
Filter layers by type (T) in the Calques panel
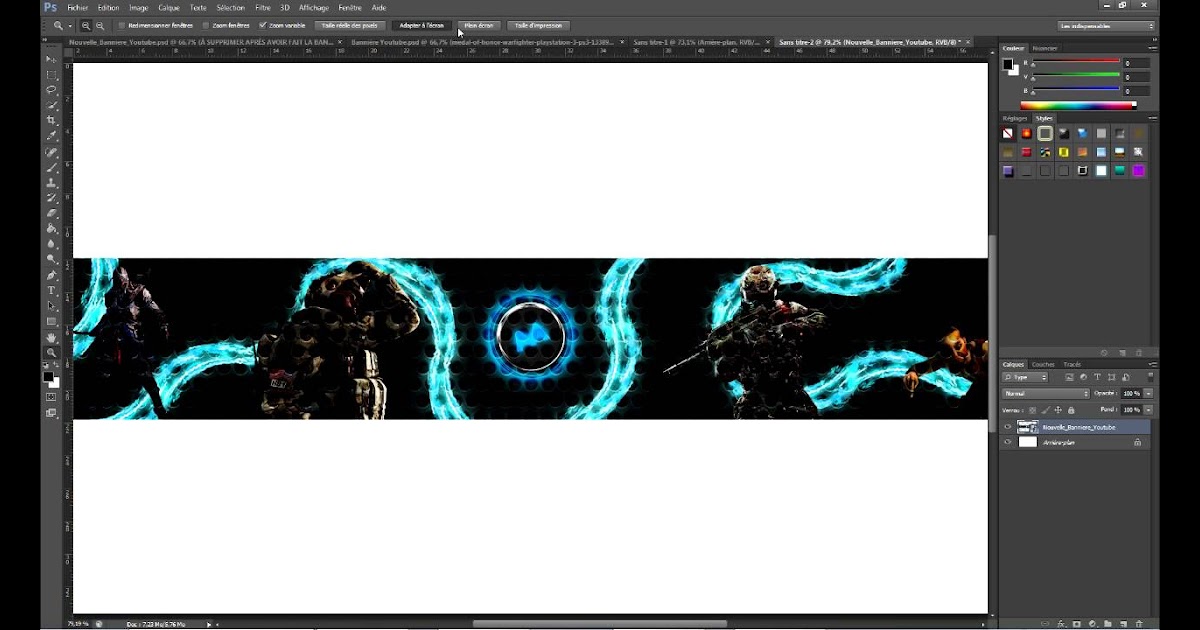click(x=1097, y=378)
